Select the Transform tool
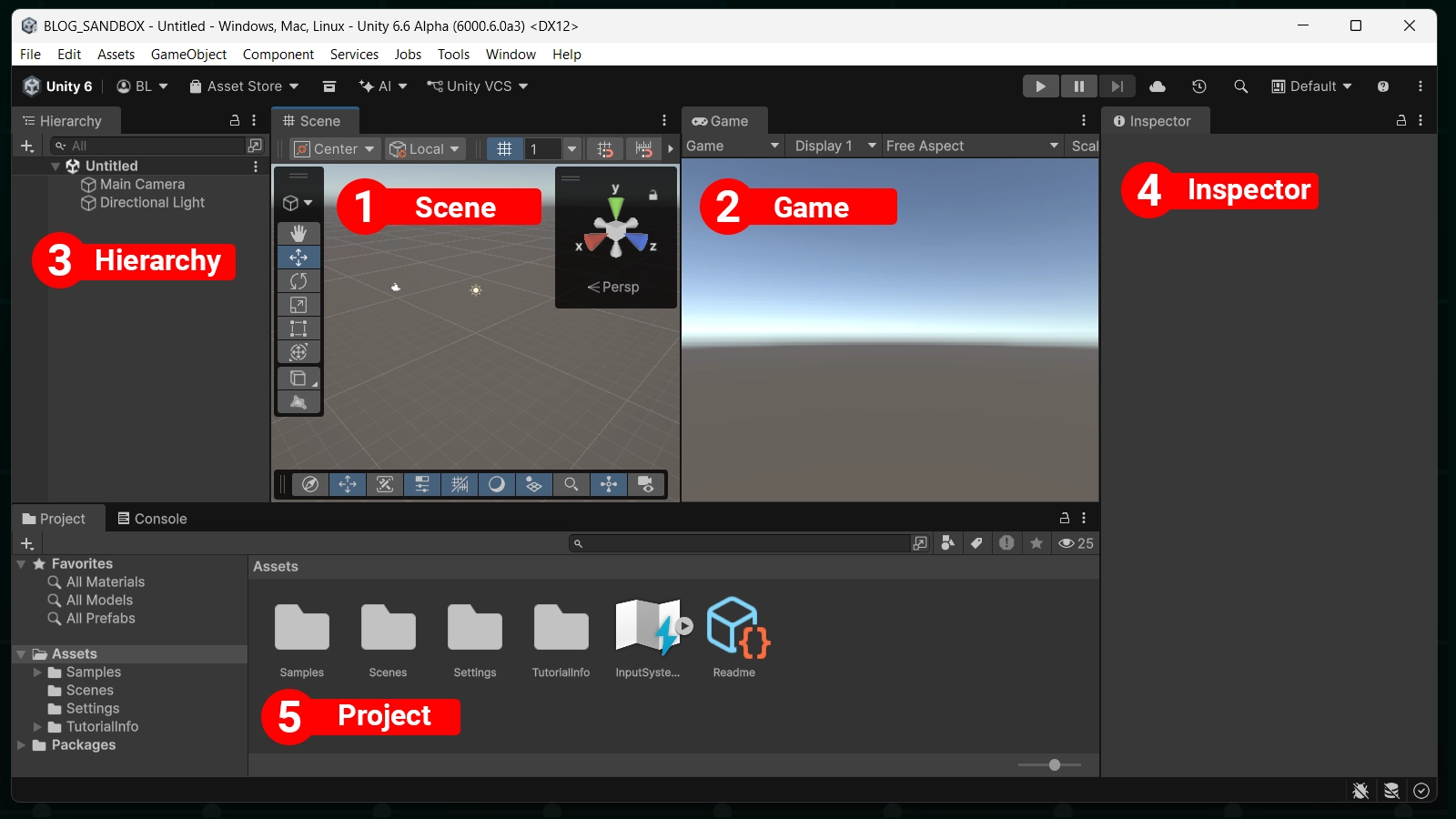This screenshot has width=1456, height=819. [298, 352]
